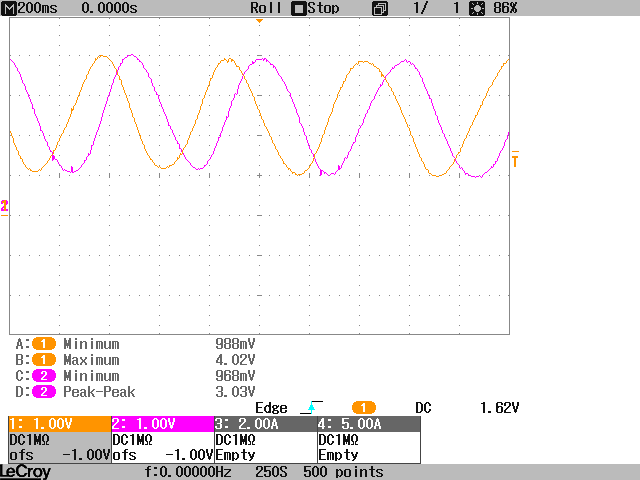Select the 968mV measurement value
Screen dimensions: 640x480
point(235,376)
